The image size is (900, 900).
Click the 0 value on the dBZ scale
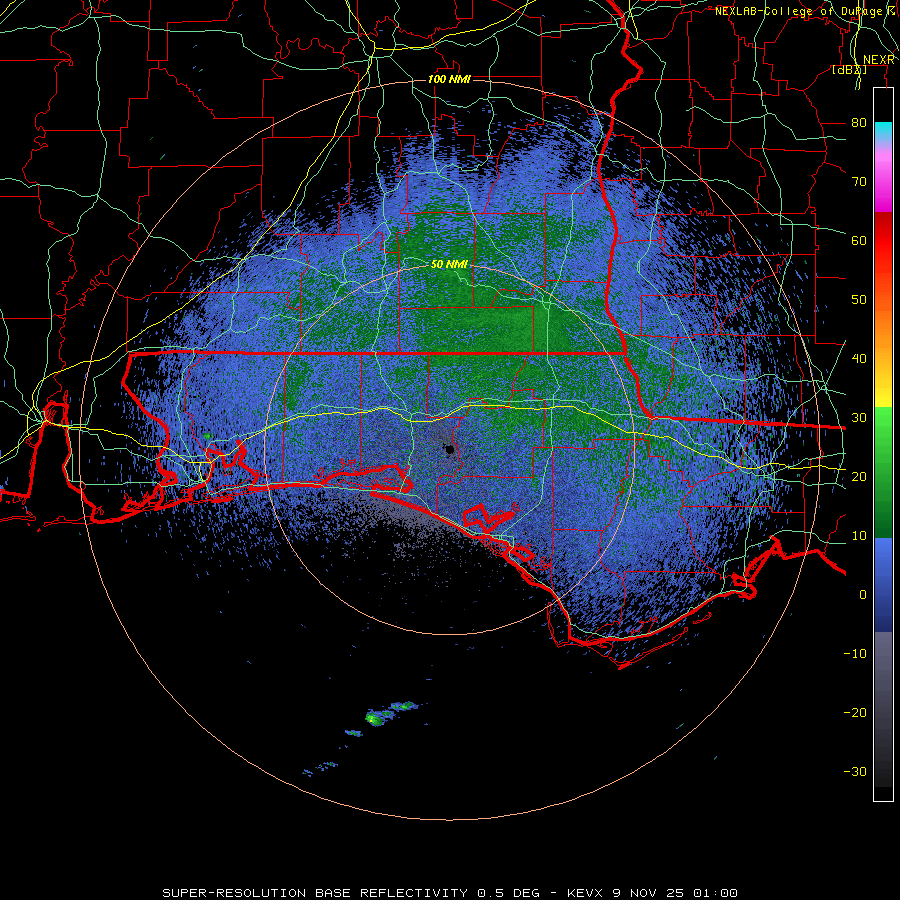[863, 595]
